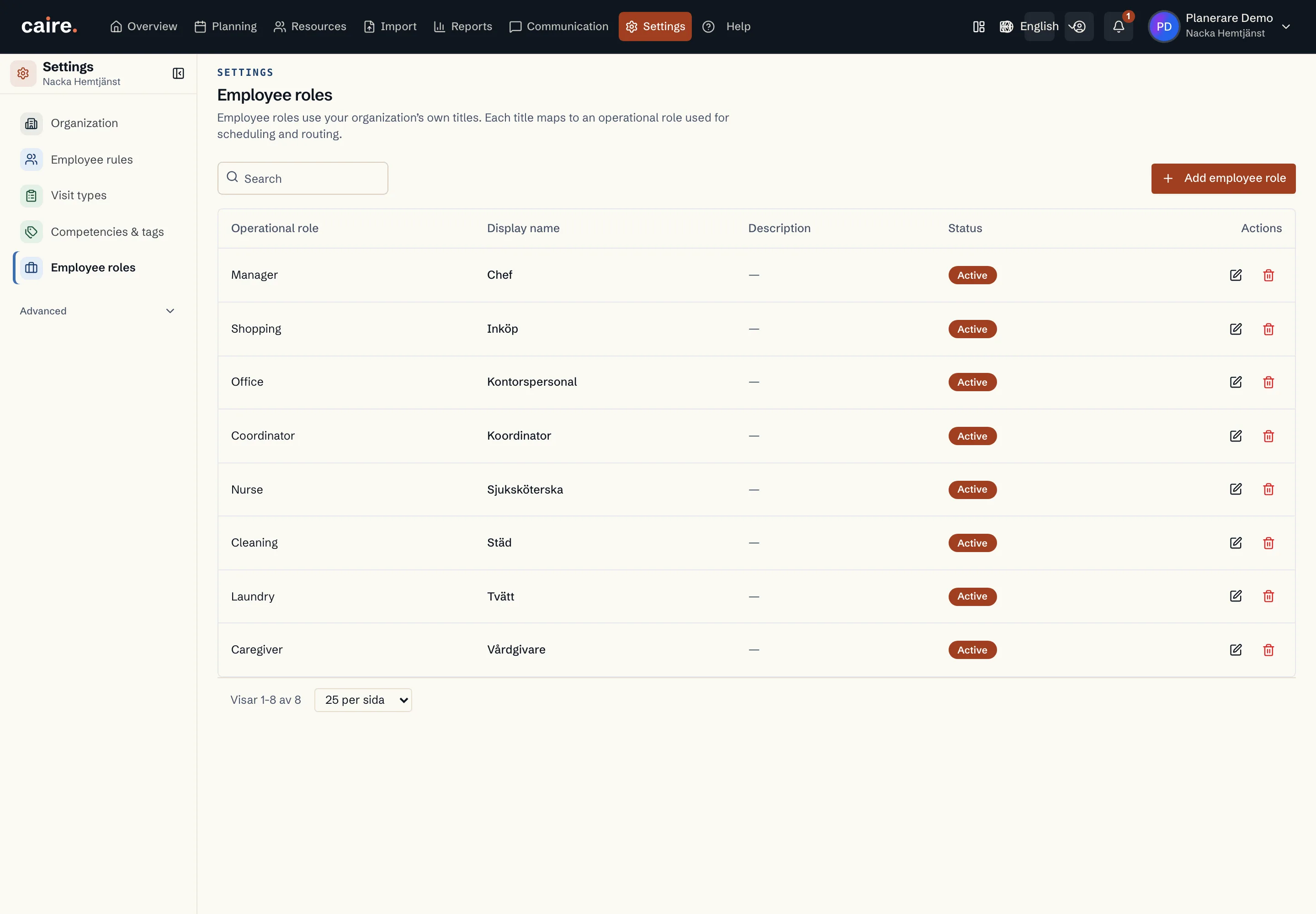Edit the Coordinator role
The image size is (1316, 914).
(1236, 436)
